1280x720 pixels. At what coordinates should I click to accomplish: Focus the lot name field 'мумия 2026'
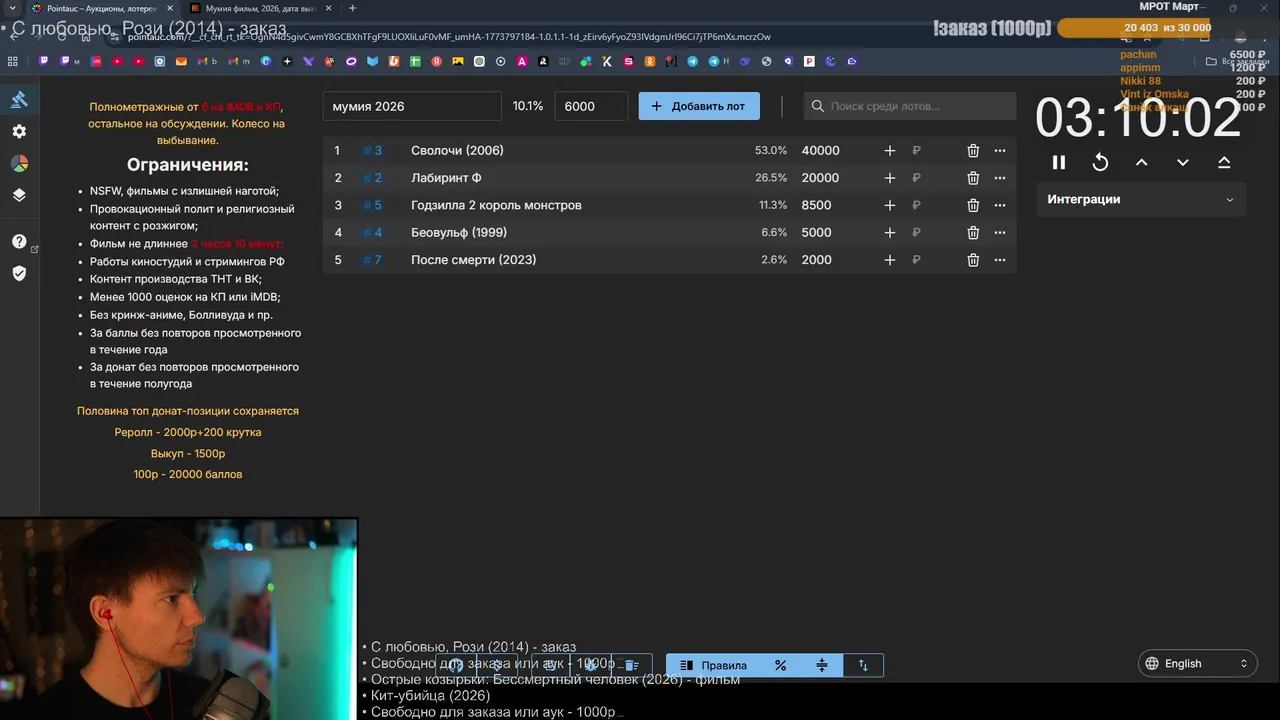412,106
